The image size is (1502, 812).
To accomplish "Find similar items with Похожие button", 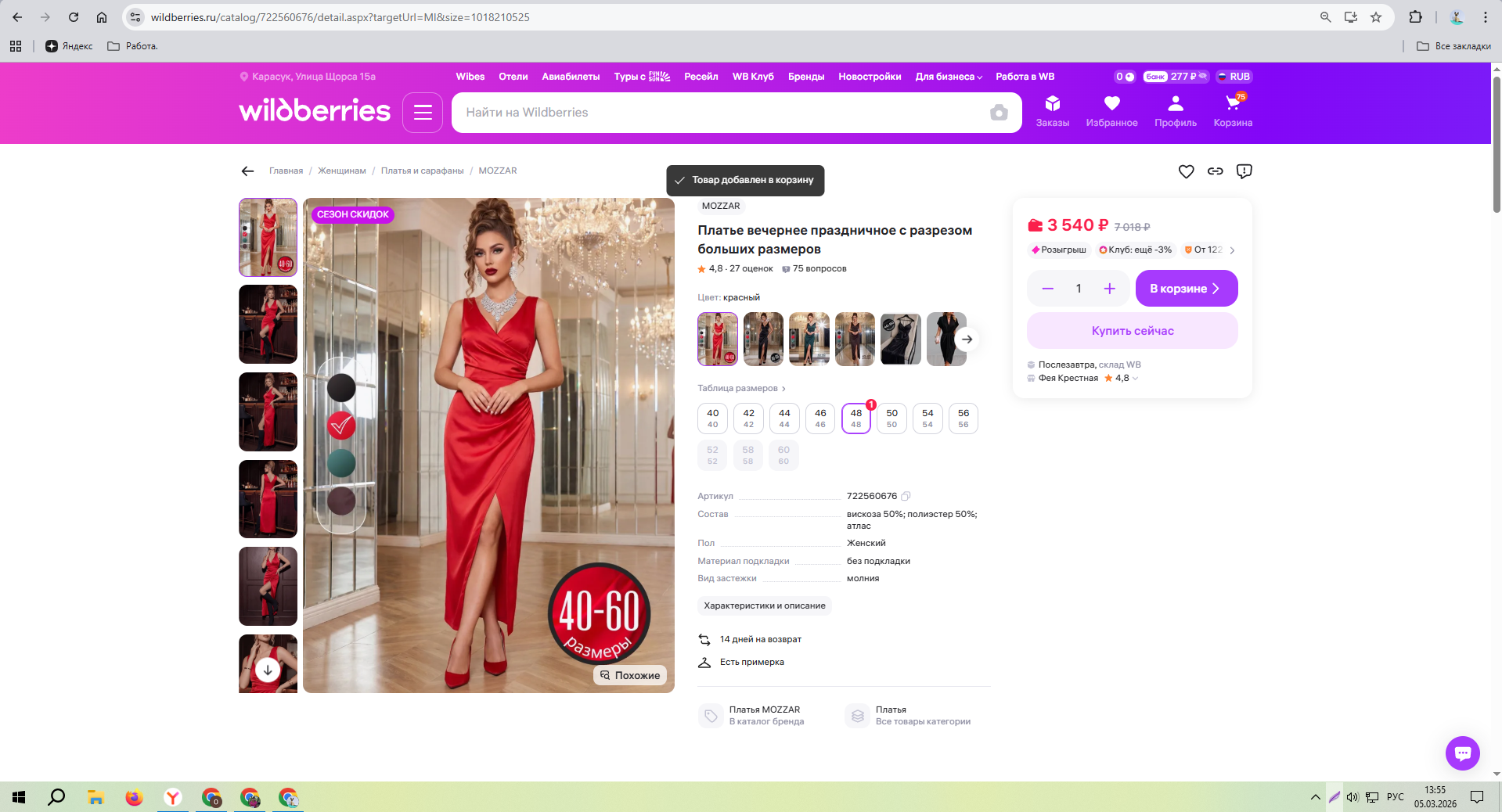I will [630, 675].
